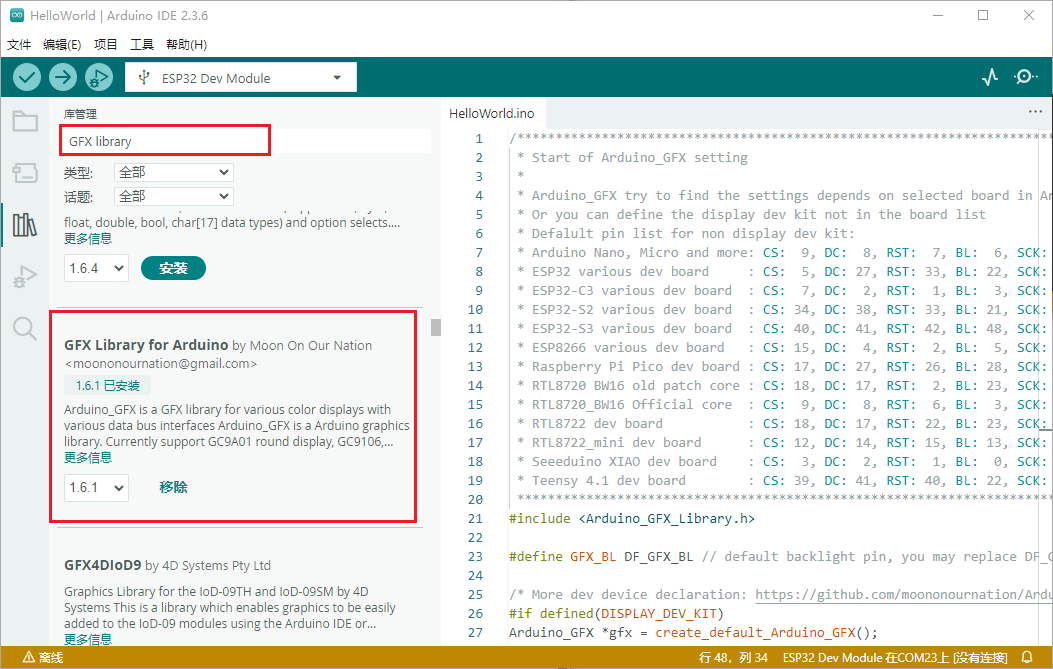This screenshot has width=1053, height=669.
Task: Open the 1.6.4 version dropdown
Action: (96, 268)
